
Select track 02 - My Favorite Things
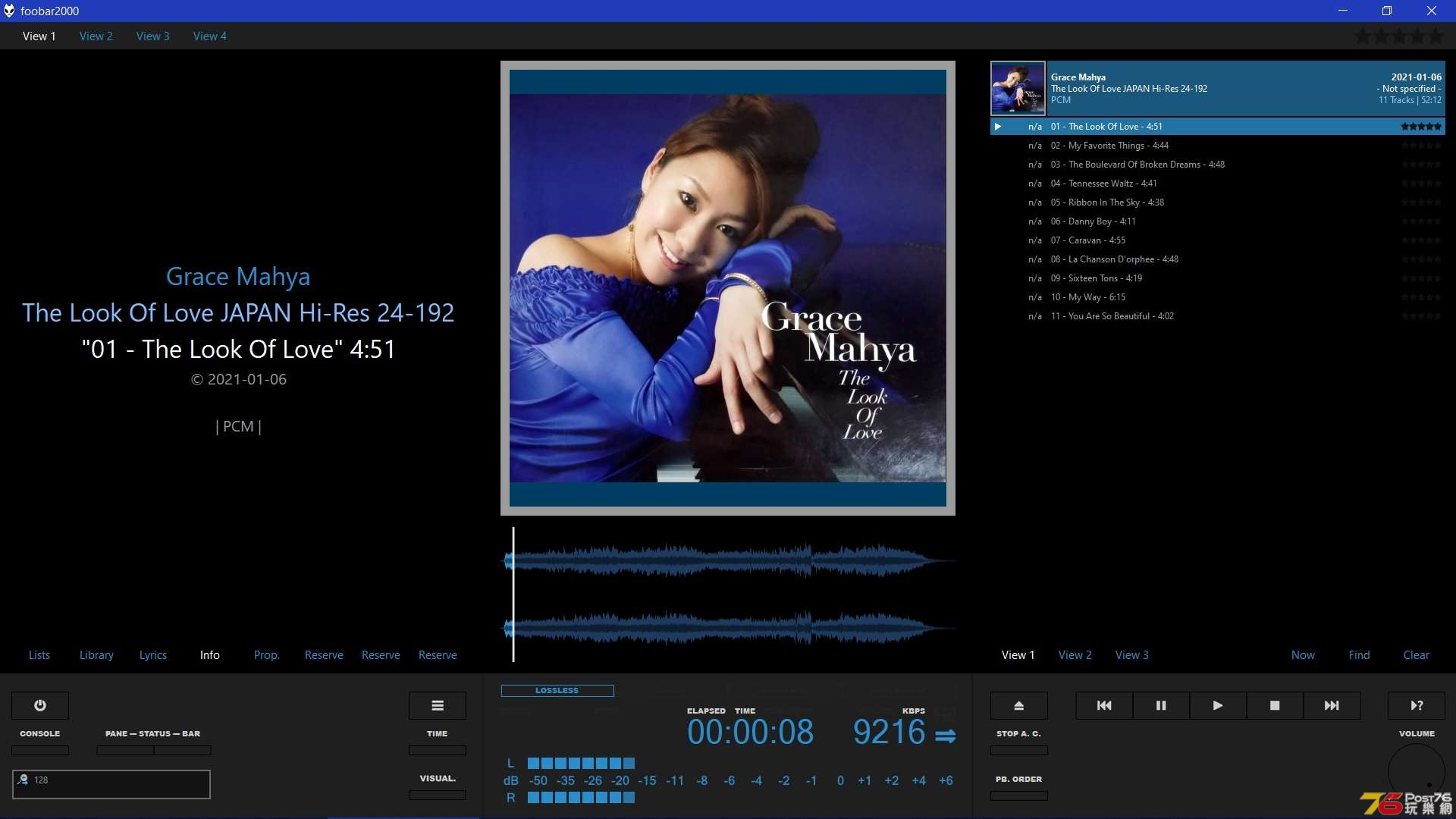click(1218, 146)
